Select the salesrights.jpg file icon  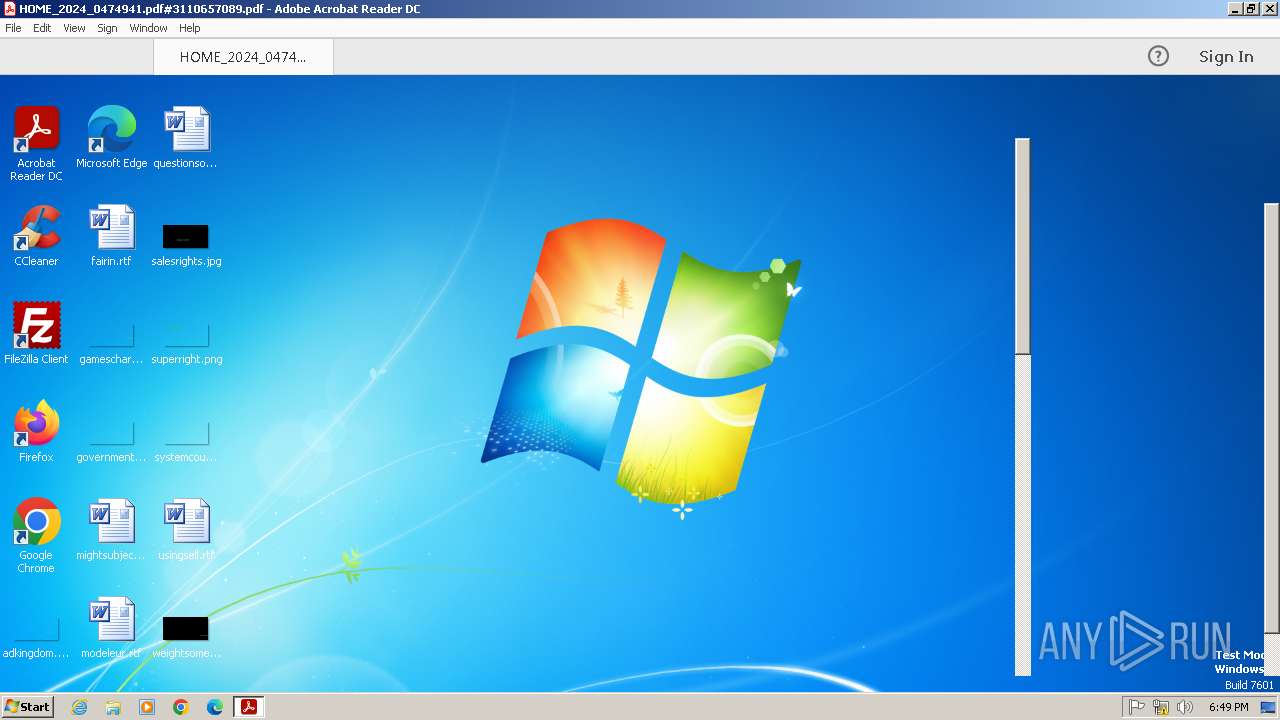click(186, 244)
